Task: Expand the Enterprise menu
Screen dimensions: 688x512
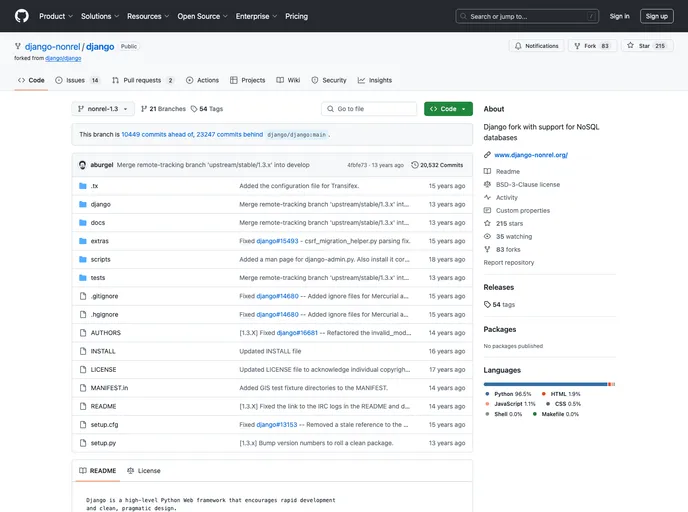Action: pos(256,16)
